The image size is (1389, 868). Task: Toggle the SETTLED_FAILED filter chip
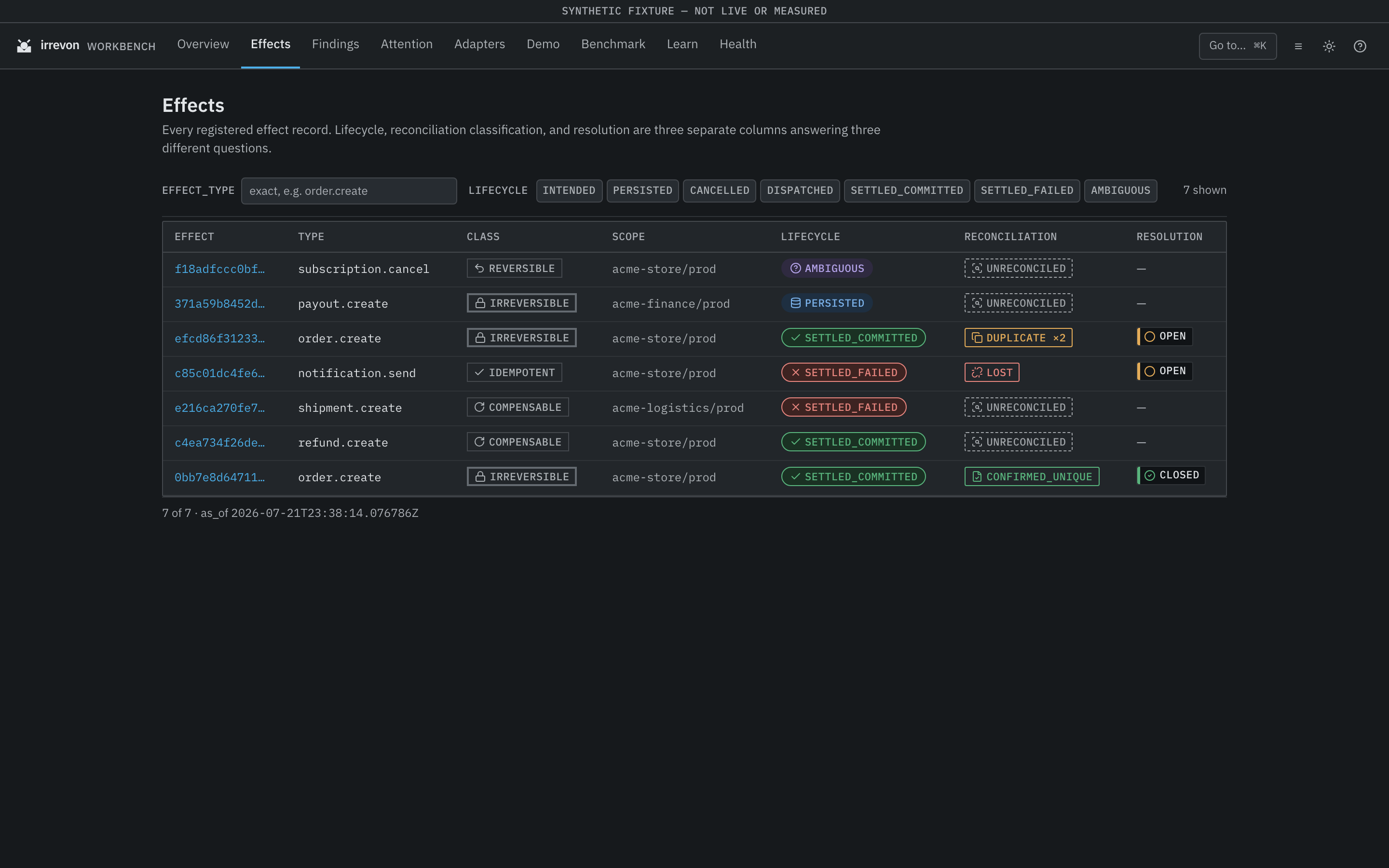click(x=1027, y=190)
